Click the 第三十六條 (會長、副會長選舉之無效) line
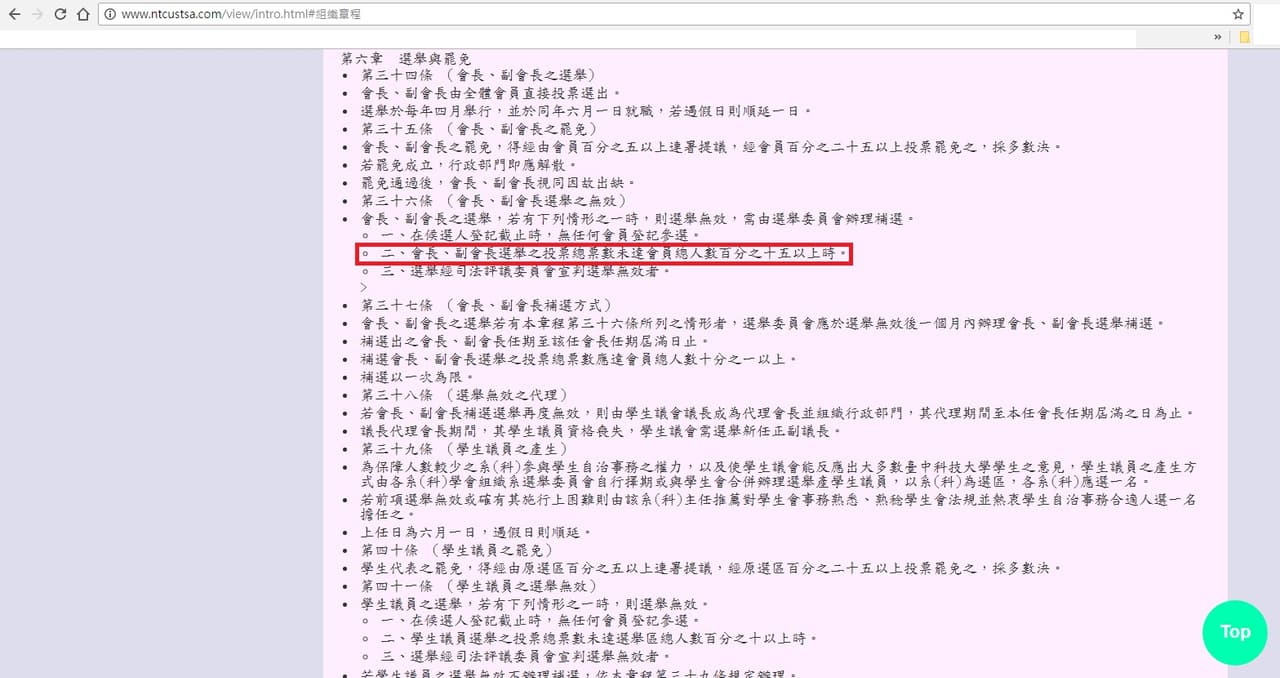 pos(491,200)
